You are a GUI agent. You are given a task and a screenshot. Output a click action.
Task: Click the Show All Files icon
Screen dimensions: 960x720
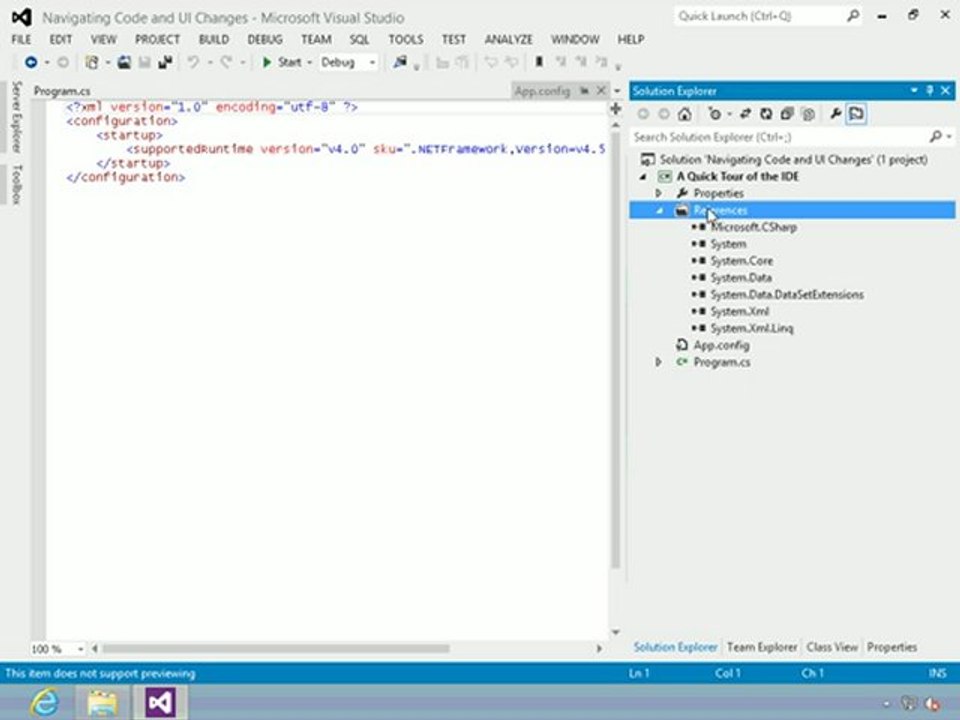808,114
